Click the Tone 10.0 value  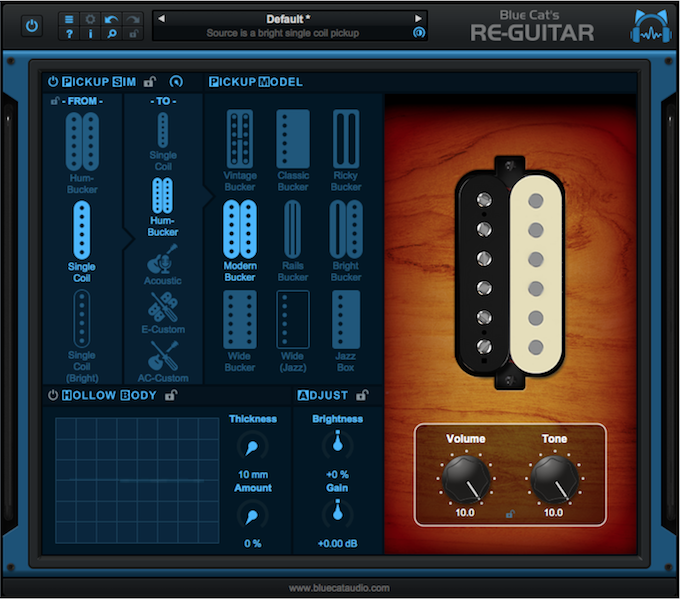553,513
